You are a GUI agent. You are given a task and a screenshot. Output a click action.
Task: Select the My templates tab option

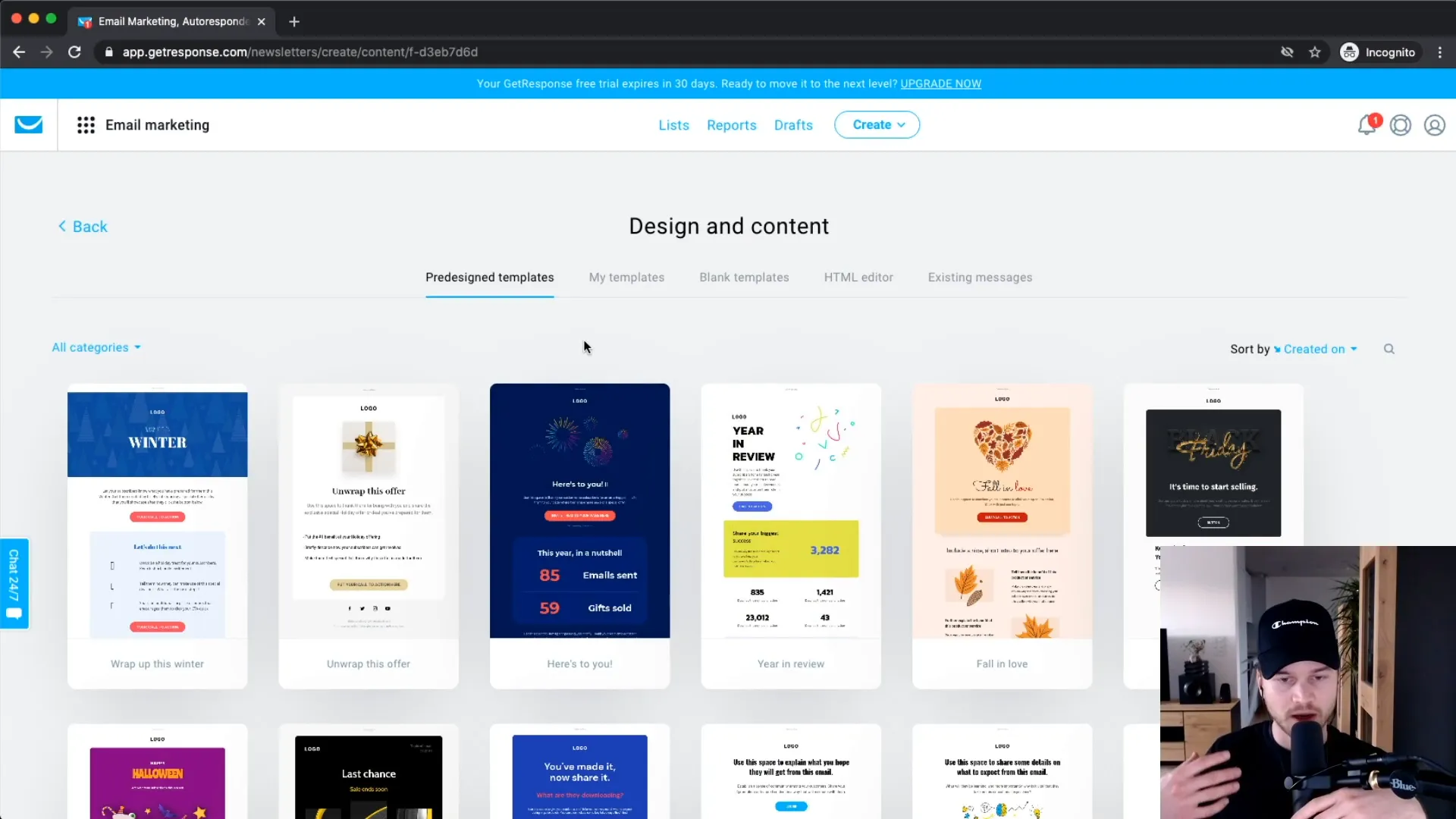626,277
